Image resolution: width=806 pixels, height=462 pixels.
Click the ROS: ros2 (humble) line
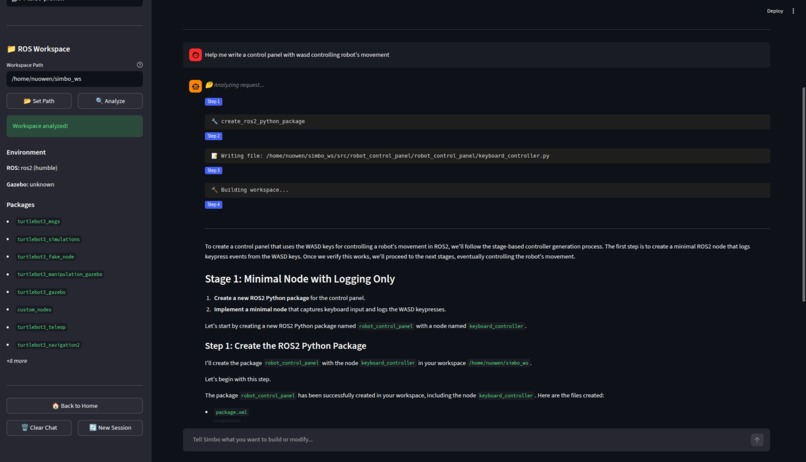32,168
